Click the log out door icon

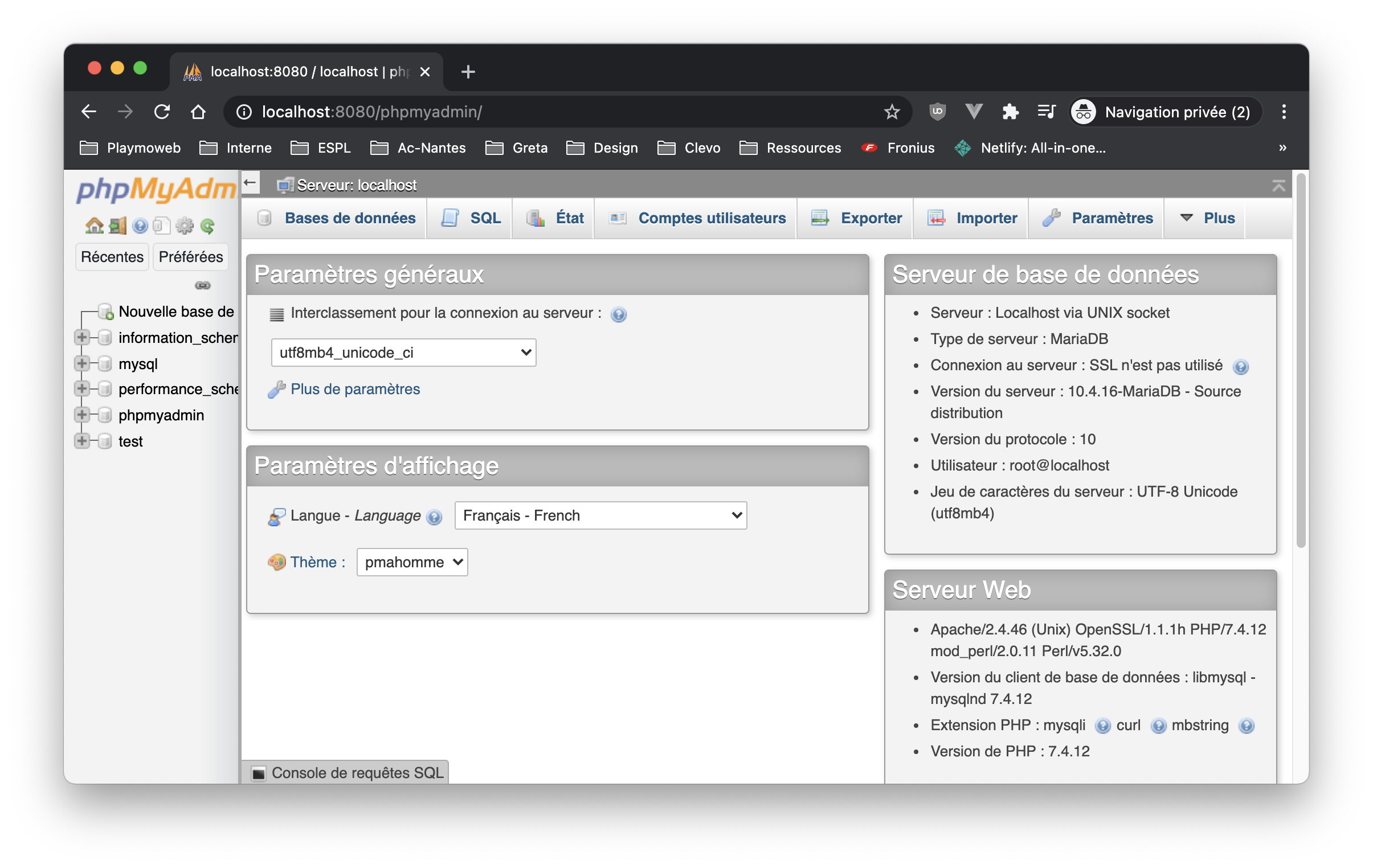[x=117, y=226]
